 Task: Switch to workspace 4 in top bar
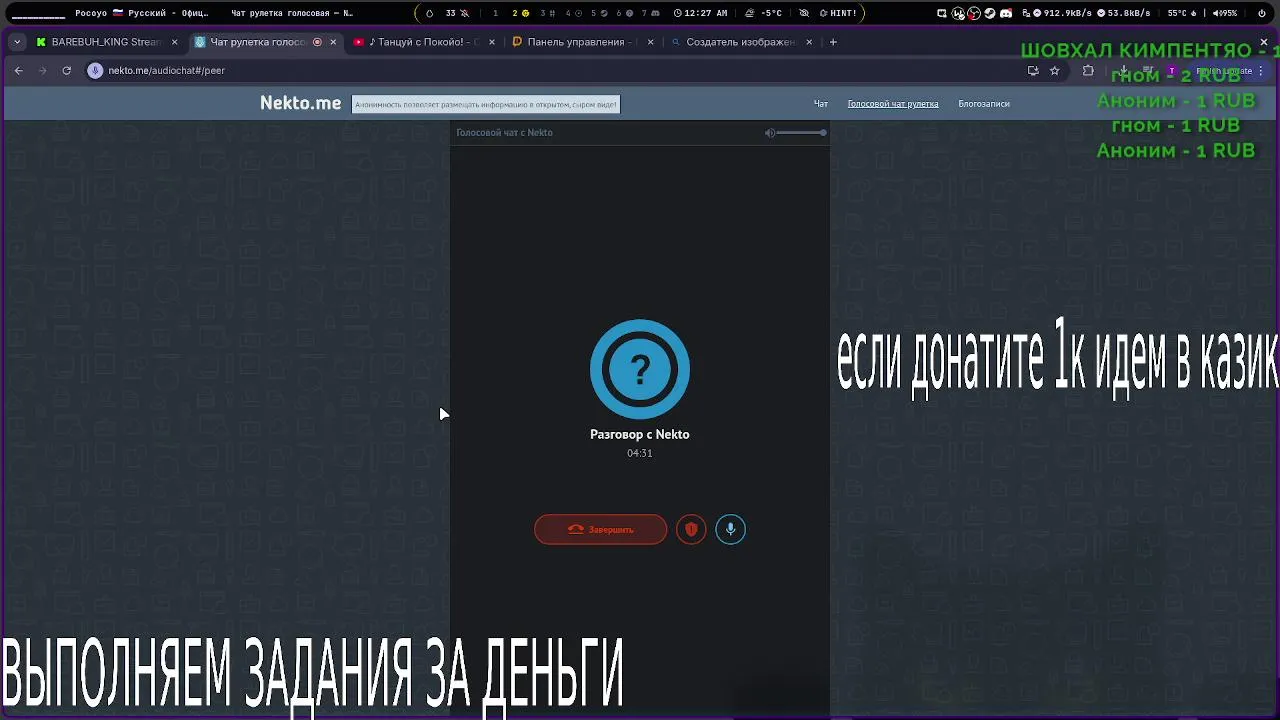click(x=572, y=13)
